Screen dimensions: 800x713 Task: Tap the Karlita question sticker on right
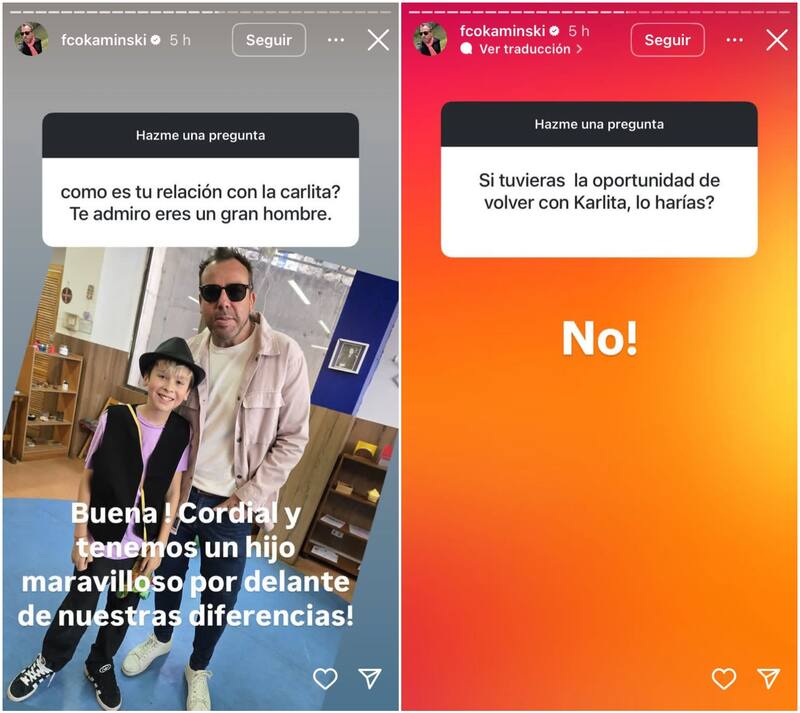[599, 180]
